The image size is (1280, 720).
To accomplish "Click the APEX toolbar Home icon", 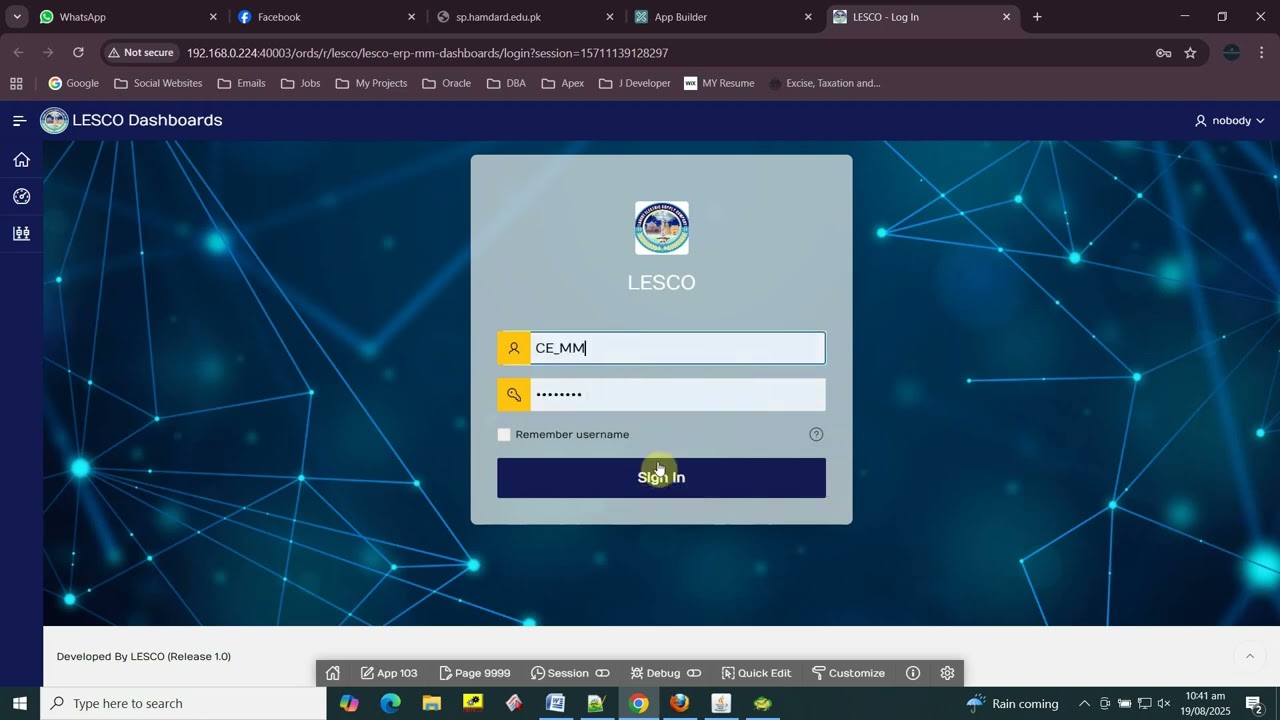I will [x=333, y=673].
